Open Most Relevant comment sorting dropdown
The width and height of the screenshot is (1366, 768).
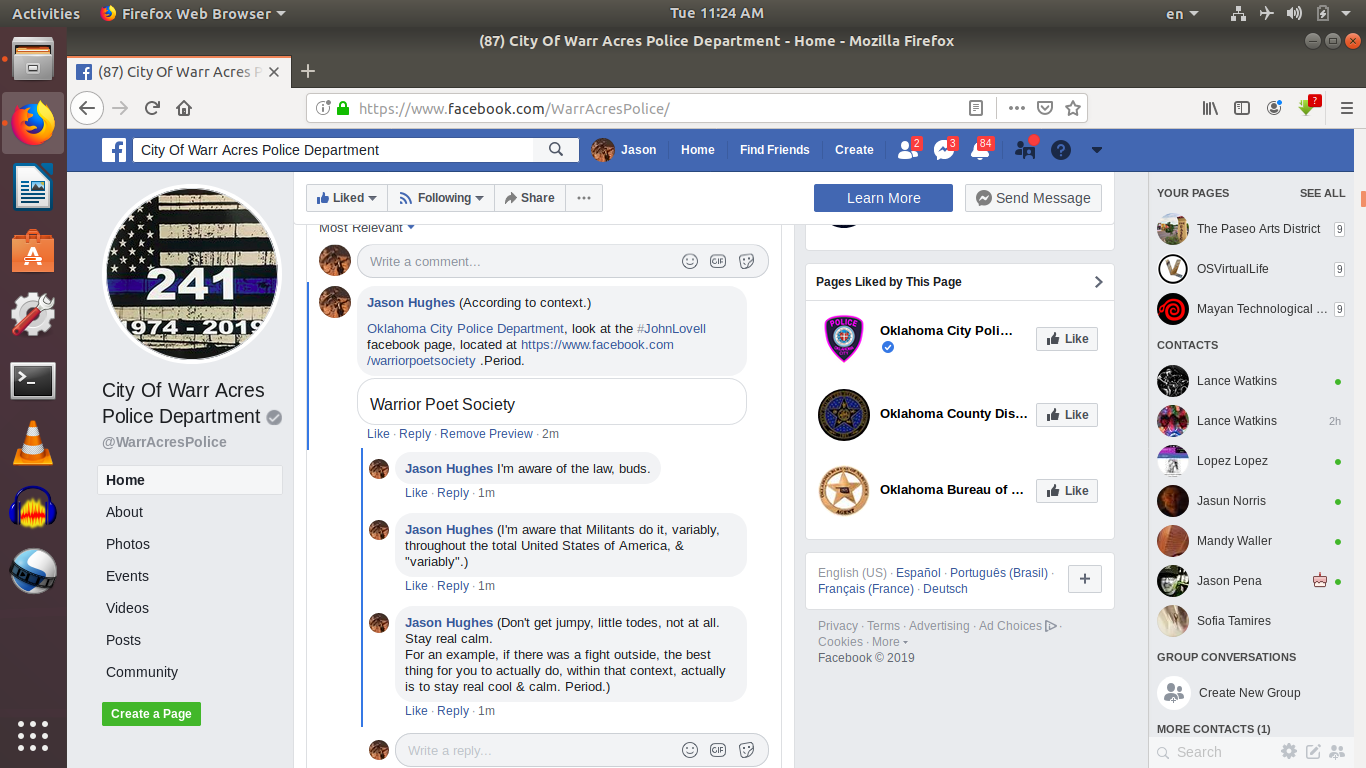(366, 228)
